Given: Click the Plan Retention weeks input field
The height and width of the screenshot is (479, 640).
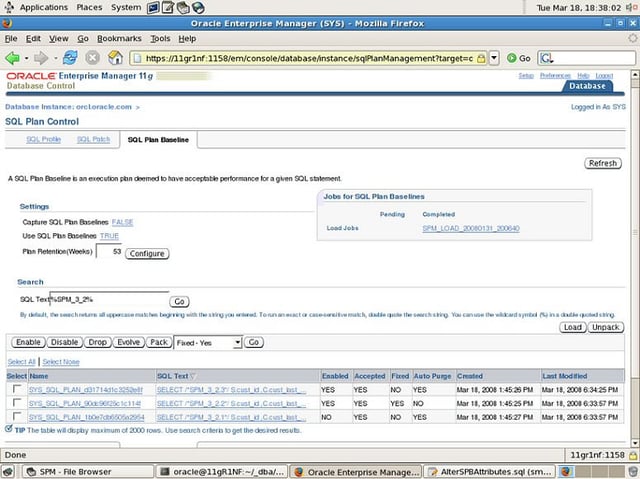Looking at the screenshot, I should tap(109, 251).
